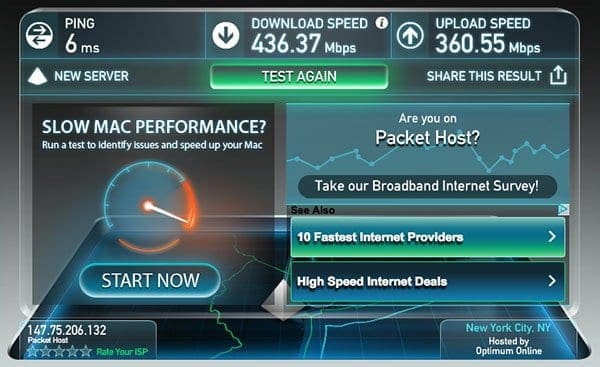This screenshot has width=600, height=367.
Task: Click the AdChoices icon beside See Also
Action: point(564,209)
